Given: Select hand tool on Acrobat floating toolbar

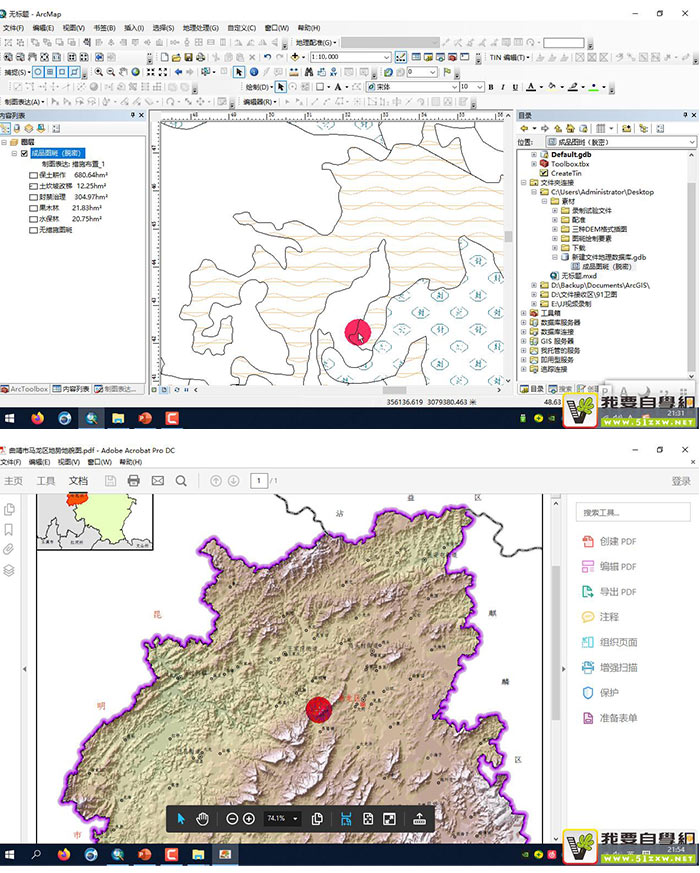Looking at the screenshot, I should coord(202,818).
